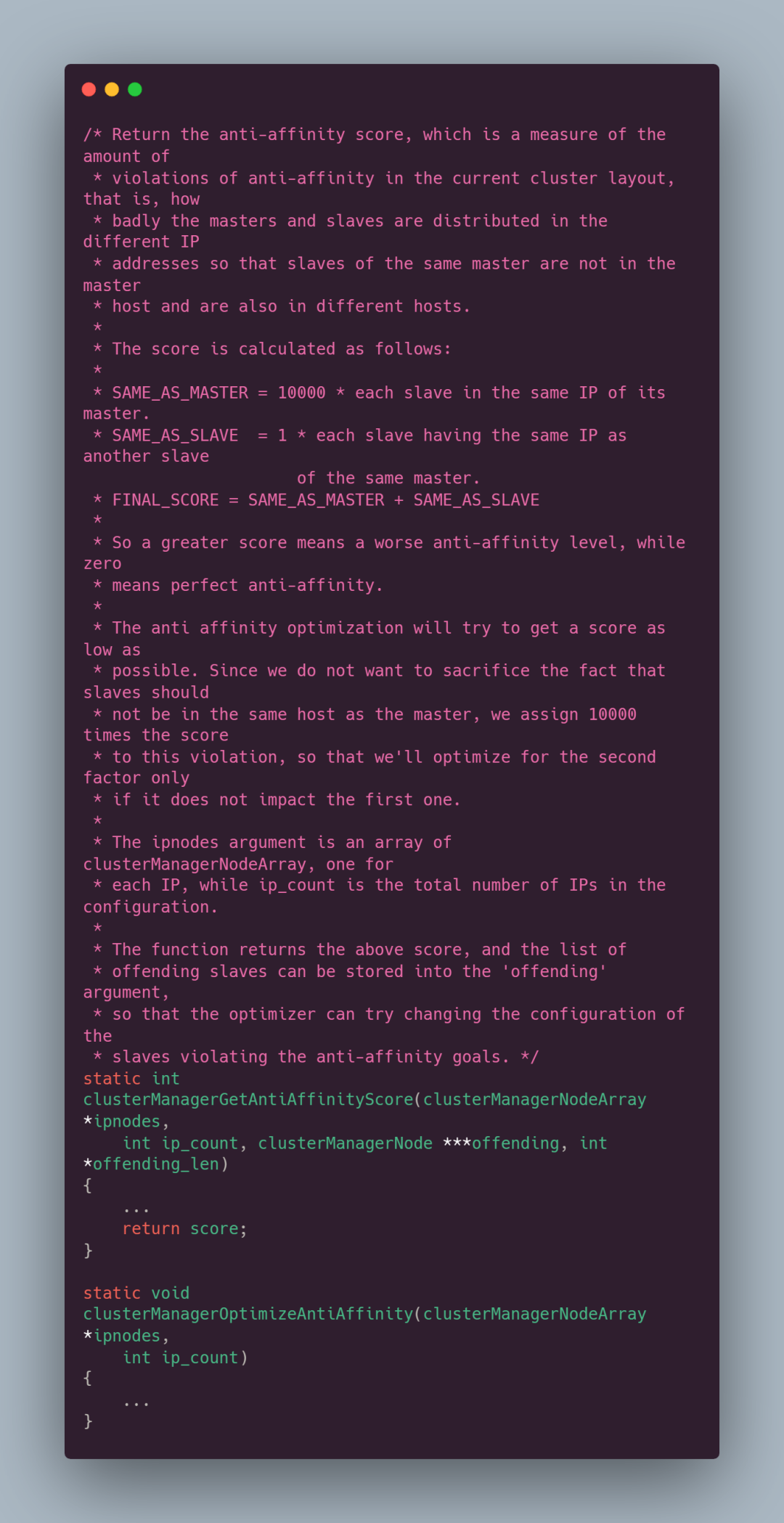The image size is (784, 1523).
Task: Click the quoted 'offending' word in comment
Action: pos(554,971)
